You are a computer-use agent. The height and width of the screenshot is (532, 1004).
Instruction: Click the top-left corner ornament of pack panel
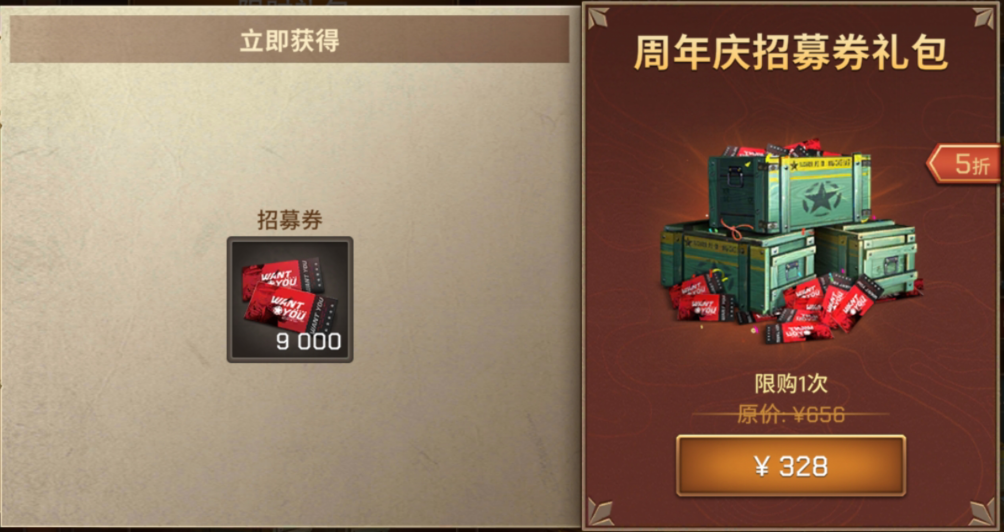599,18
